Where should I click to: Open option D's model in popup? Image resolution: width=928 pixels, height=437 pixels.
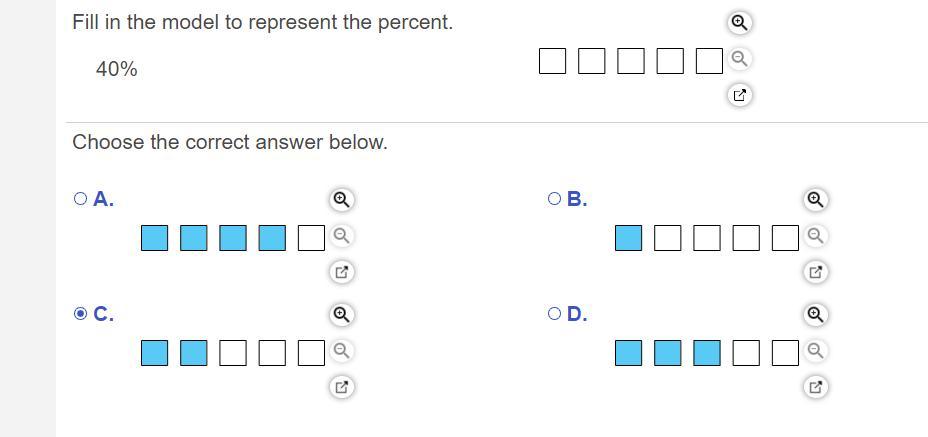[815, 387]
